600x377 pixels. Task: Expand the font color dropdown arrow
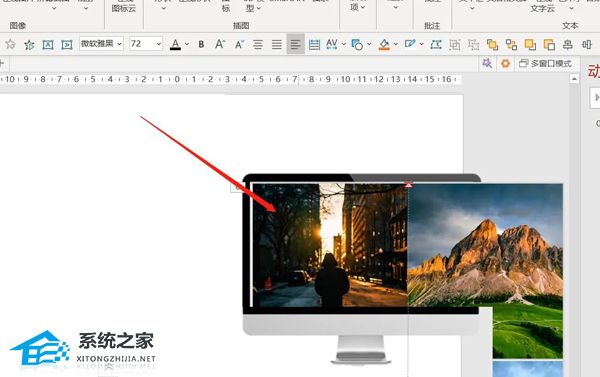pos(187,44)
